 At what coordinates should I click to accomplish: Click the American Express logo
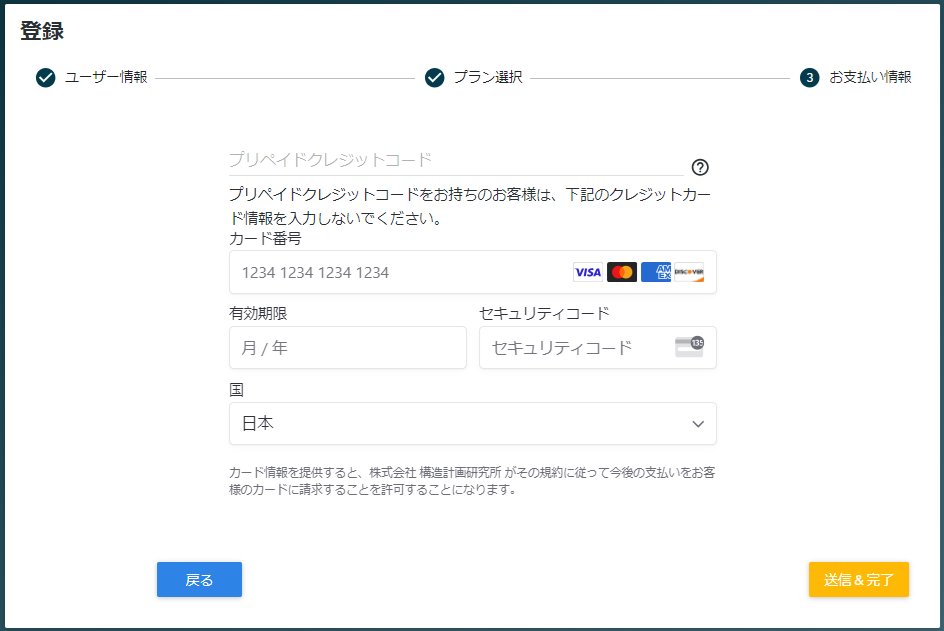click(656, 272)
